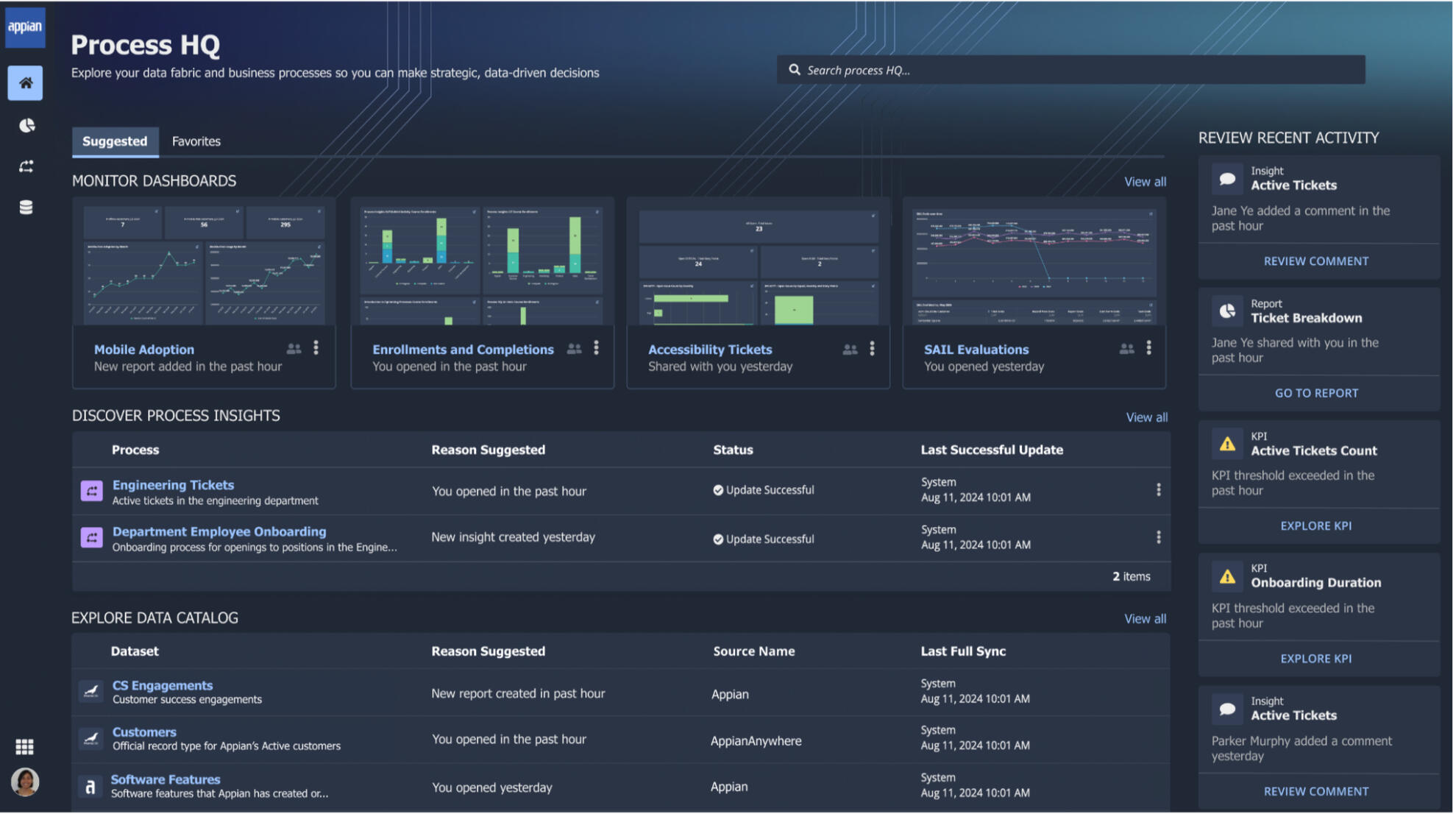Open options menu for Accessibility Tickets card
Screen dimensions: 1456x814
click(x=872, y=348)
